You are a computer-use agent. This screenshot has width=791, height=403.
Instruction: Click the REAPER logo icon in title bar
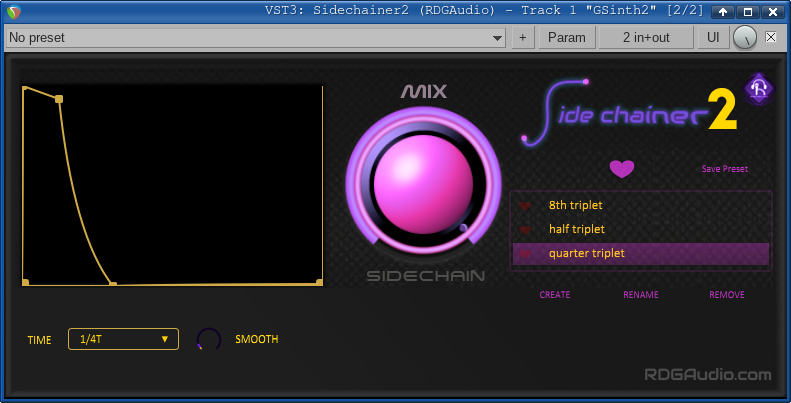[14, 11]
